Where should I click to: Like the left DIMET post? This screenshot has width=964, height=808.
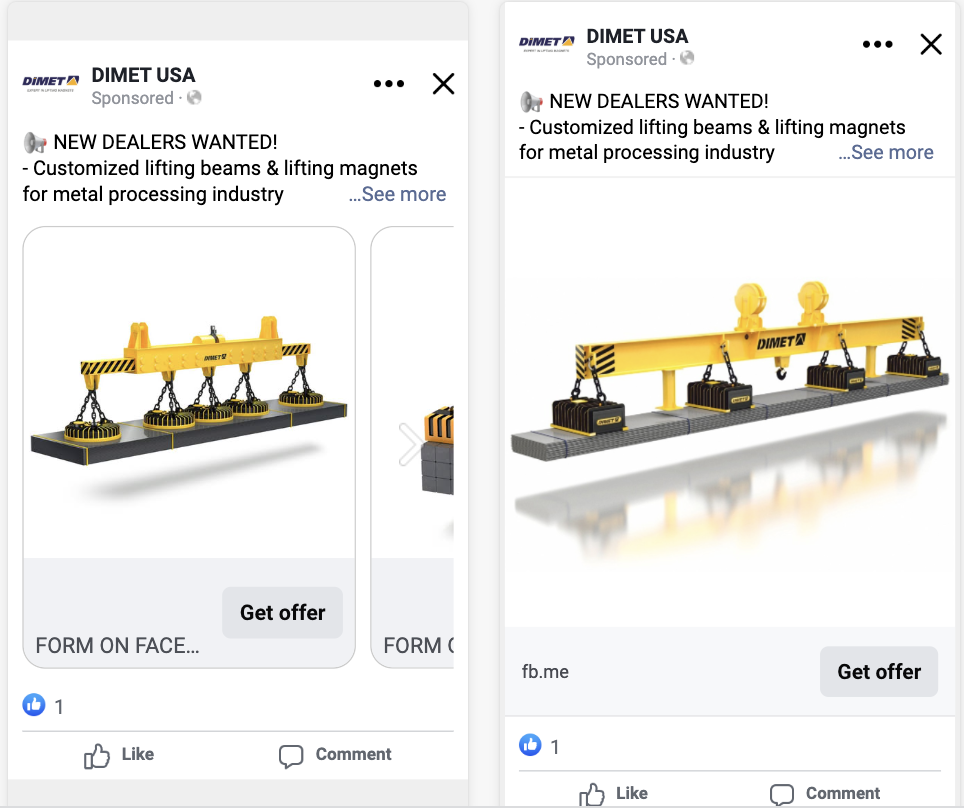tap(119, 755)
